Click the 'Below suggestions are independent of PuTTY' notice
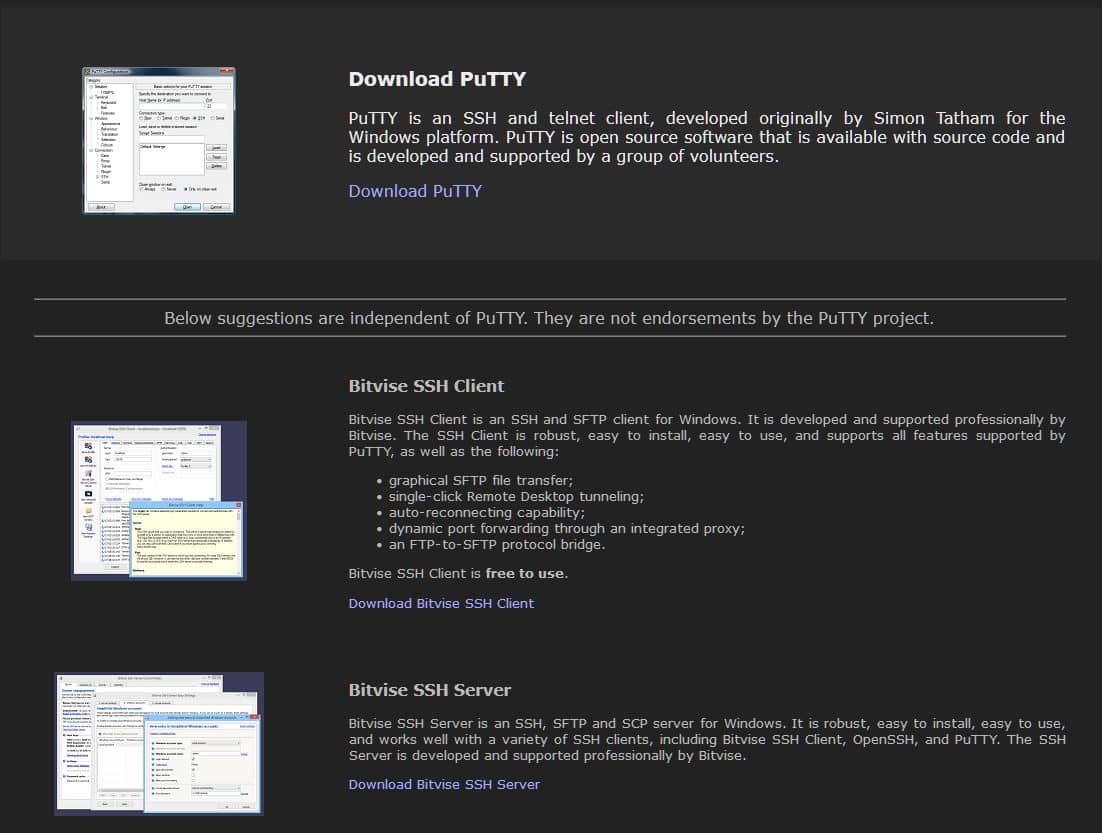Image resolution: width=1102 pixels, height=833 pixels. point(549,318)
